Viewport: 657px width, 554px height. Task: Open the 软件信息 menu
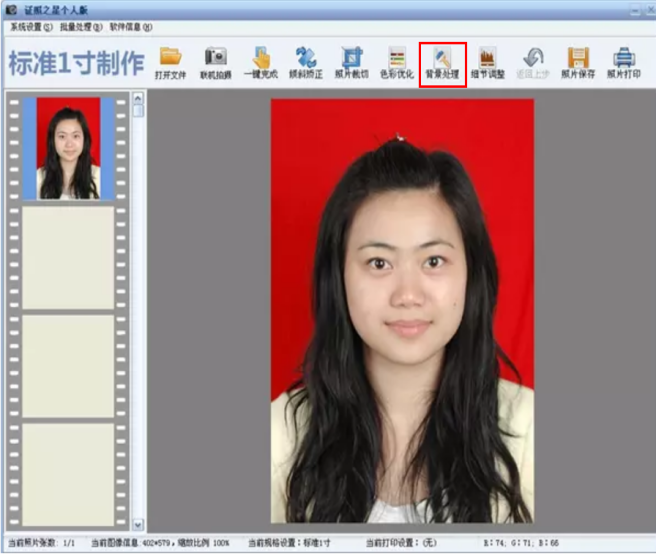pyautogui.click(x=131, y=27)
